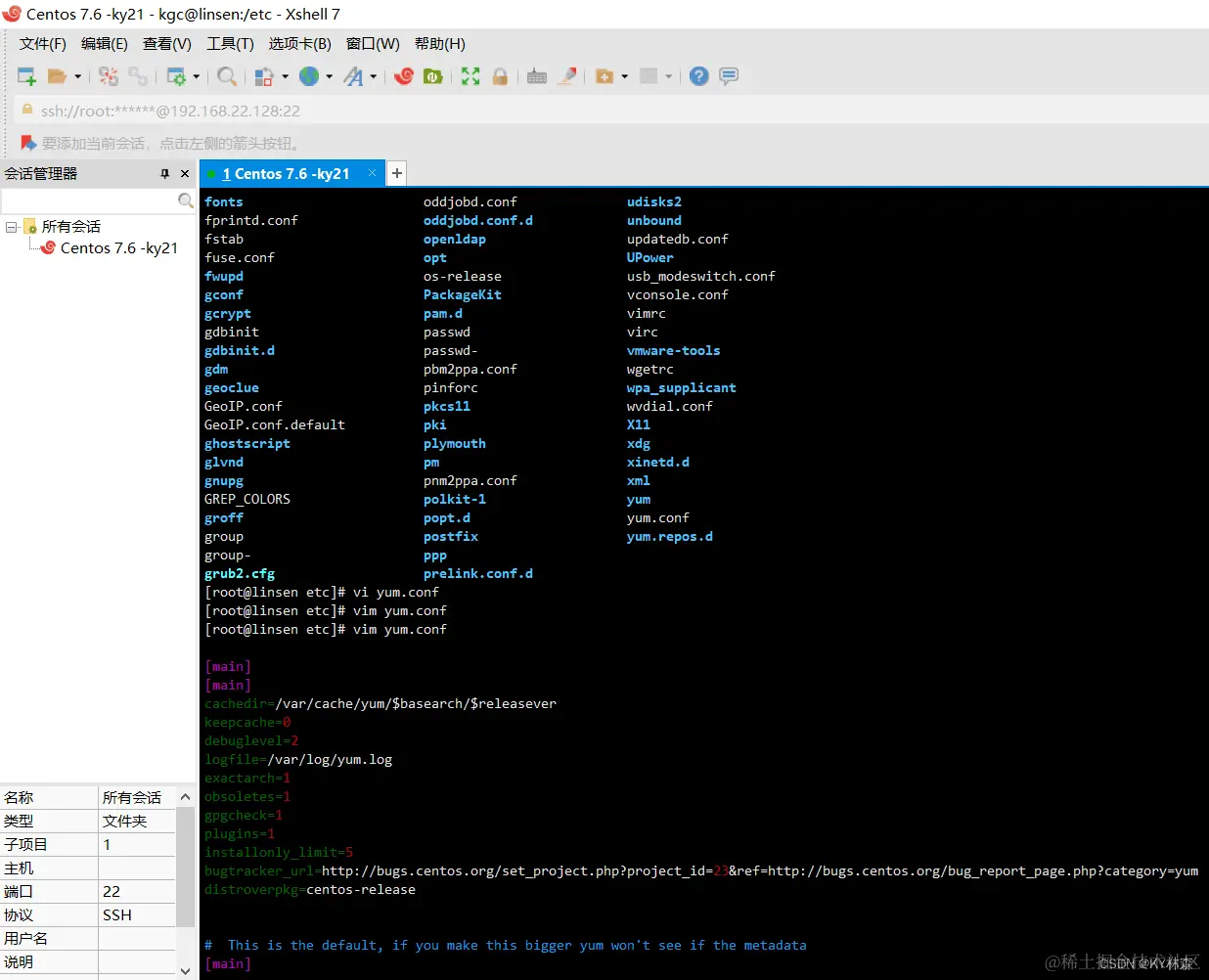The height and width of the screenshot is (980, 1209).
Task: Click the Xftp green toolbar icon
Action: pyautogui.click(x=433, y=76)
